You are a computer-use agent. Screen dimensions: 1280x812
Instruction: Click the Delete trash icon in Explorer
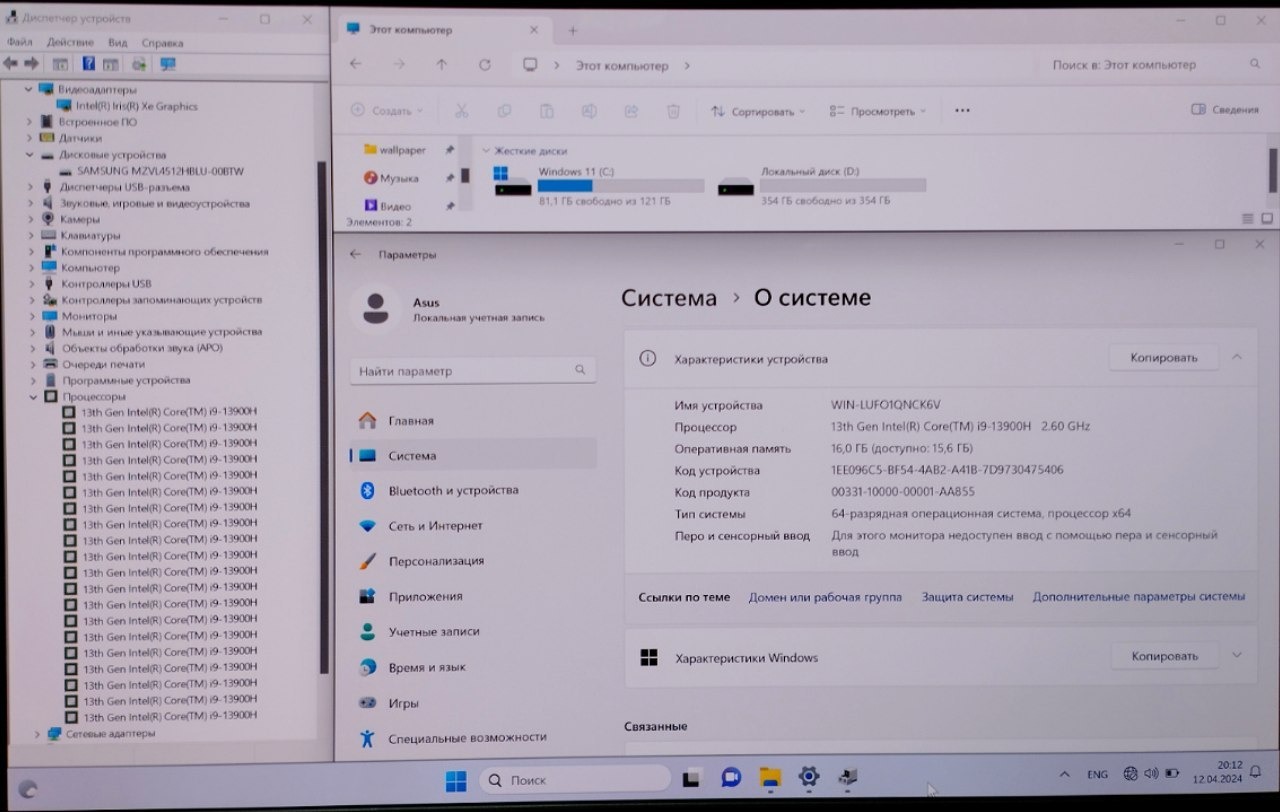tap(674, 111)
